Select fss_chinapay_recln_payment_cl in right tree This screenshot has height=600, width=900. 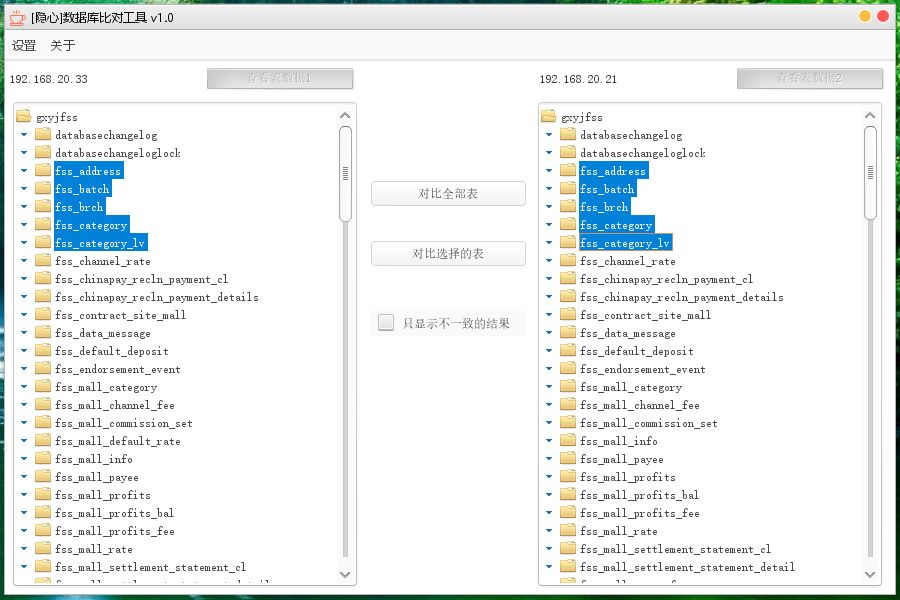point(666,279)
